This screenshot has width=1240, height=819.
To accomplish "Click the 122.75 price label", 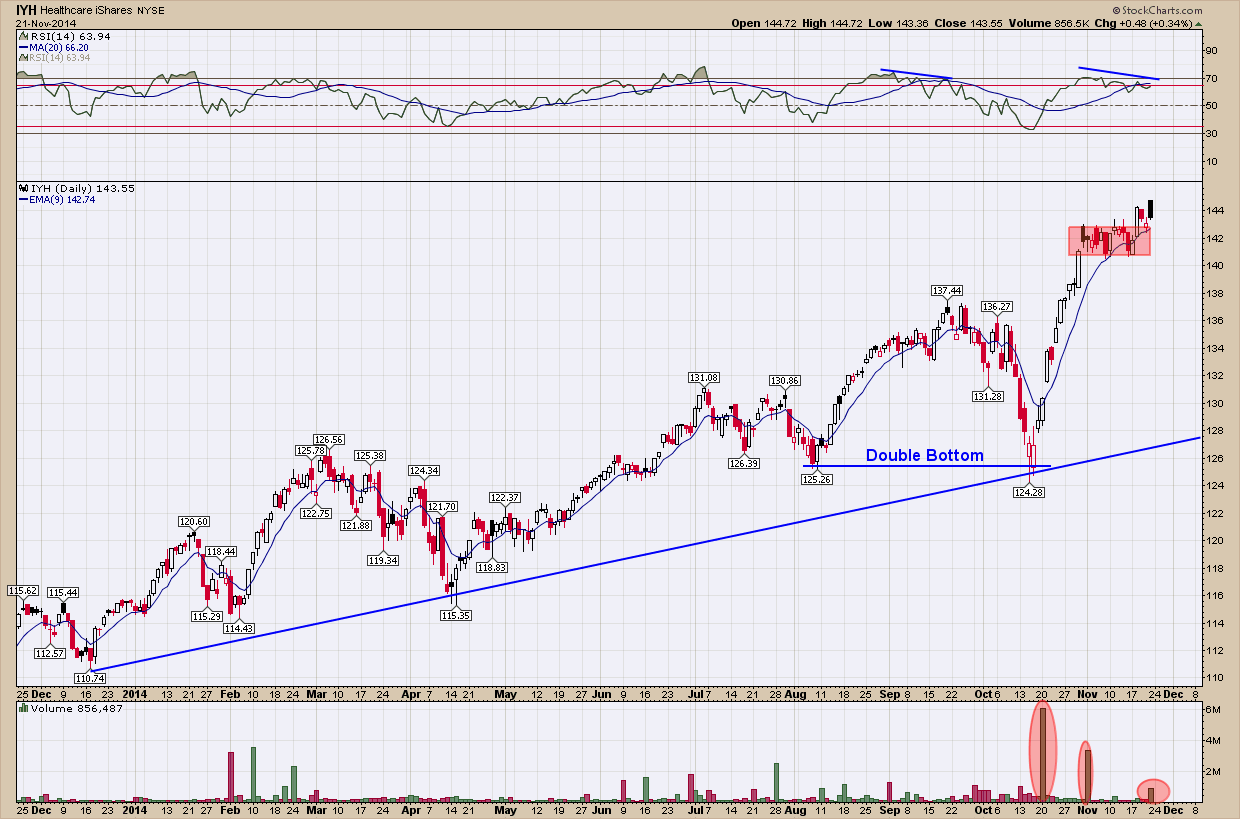I will [x=315, y=513].
